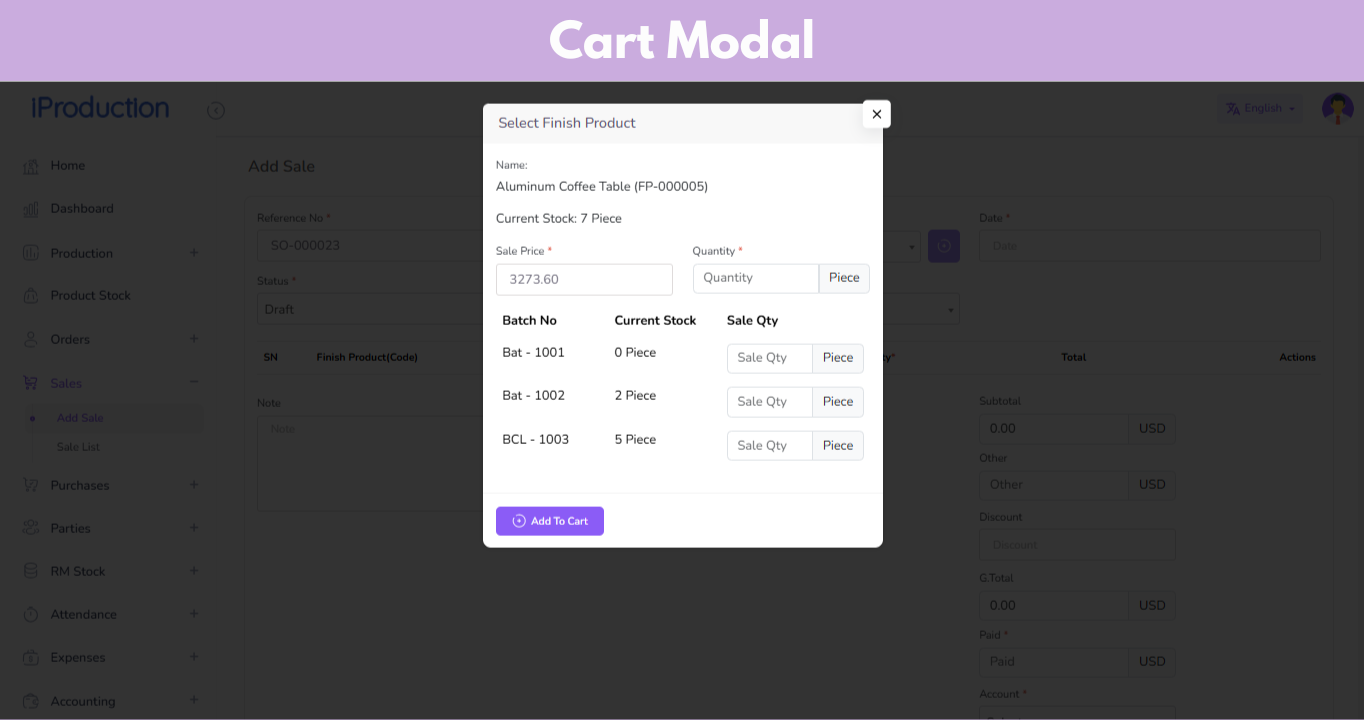This screenshot has width=1364, height=720.
Task: Open the English language dropdown
Action: tap(1260, 108)
